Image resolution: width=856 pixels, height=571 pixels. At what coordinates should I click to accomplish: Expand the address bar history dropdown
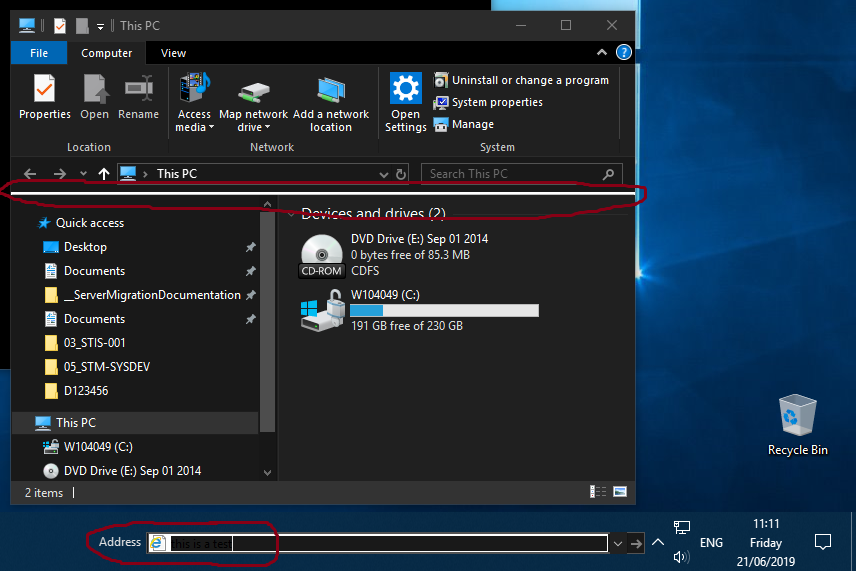pyautogui.click(x=384, y=174)
